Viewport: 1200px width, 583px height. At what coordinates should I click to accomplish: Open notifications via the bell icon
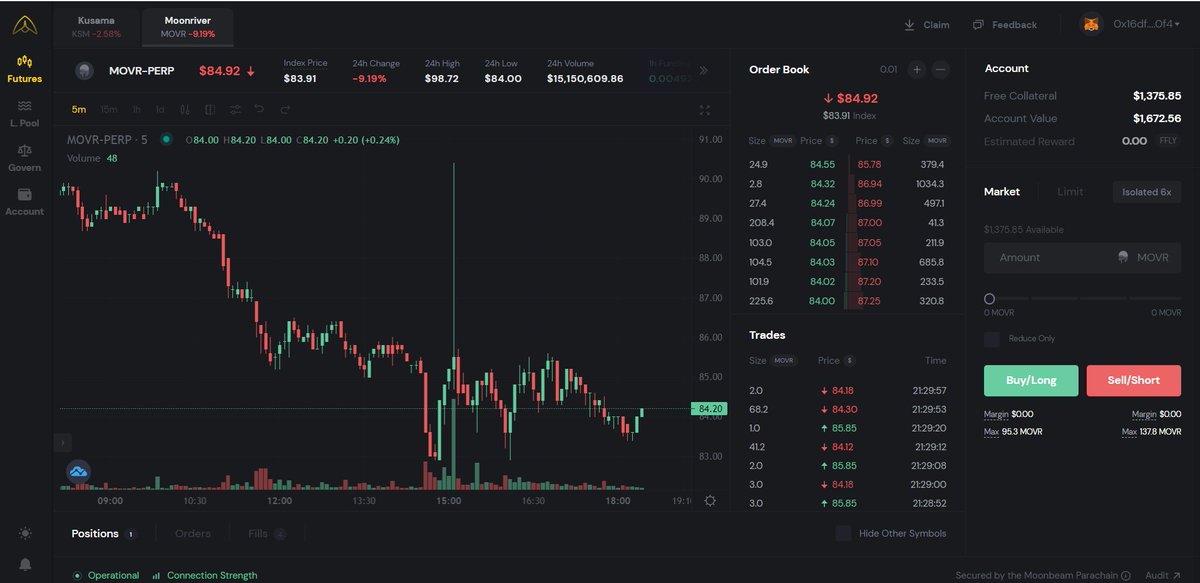click(x=24, y=564)
